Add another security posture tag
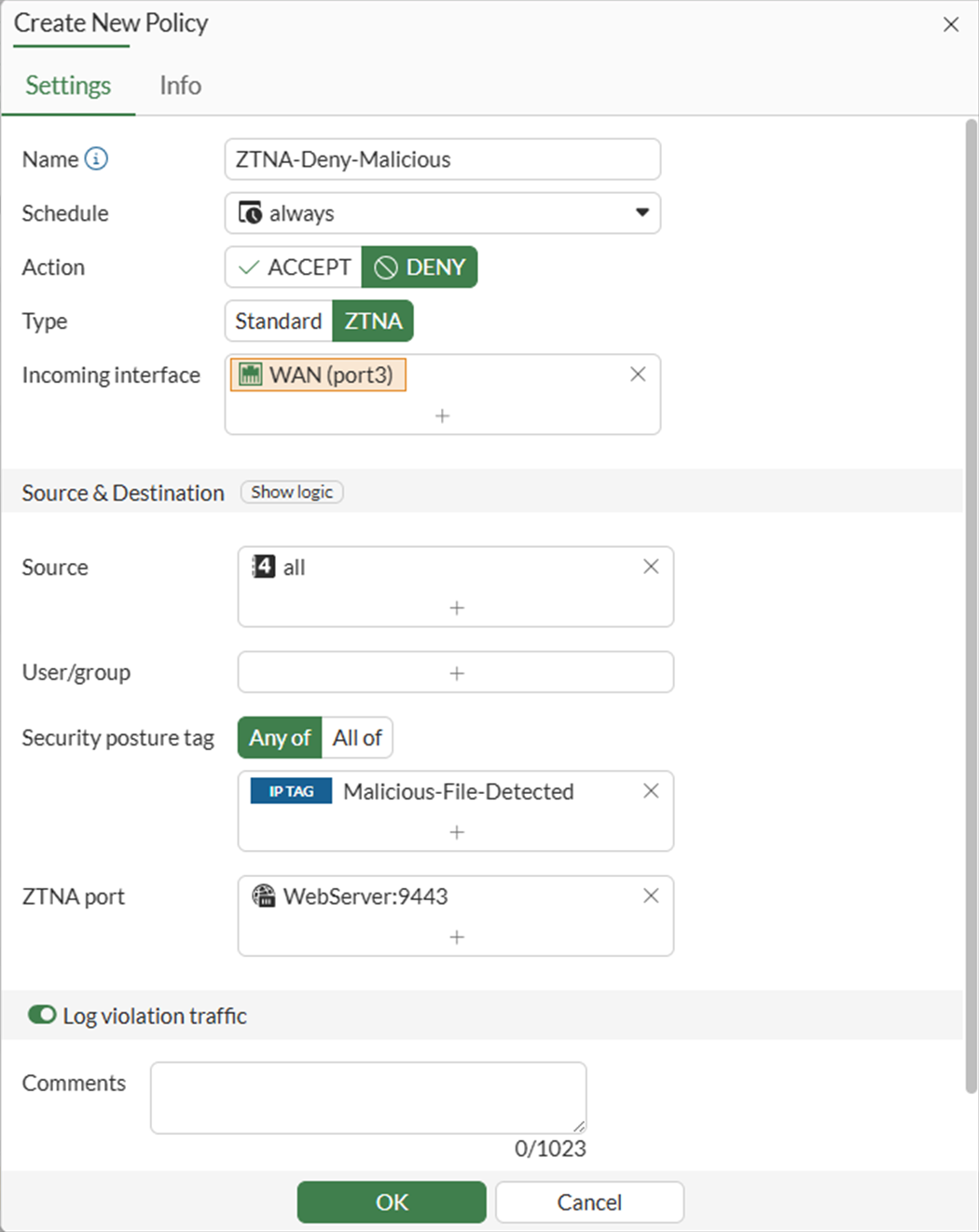Screen dimensions: 979x1232 point(456,832)
